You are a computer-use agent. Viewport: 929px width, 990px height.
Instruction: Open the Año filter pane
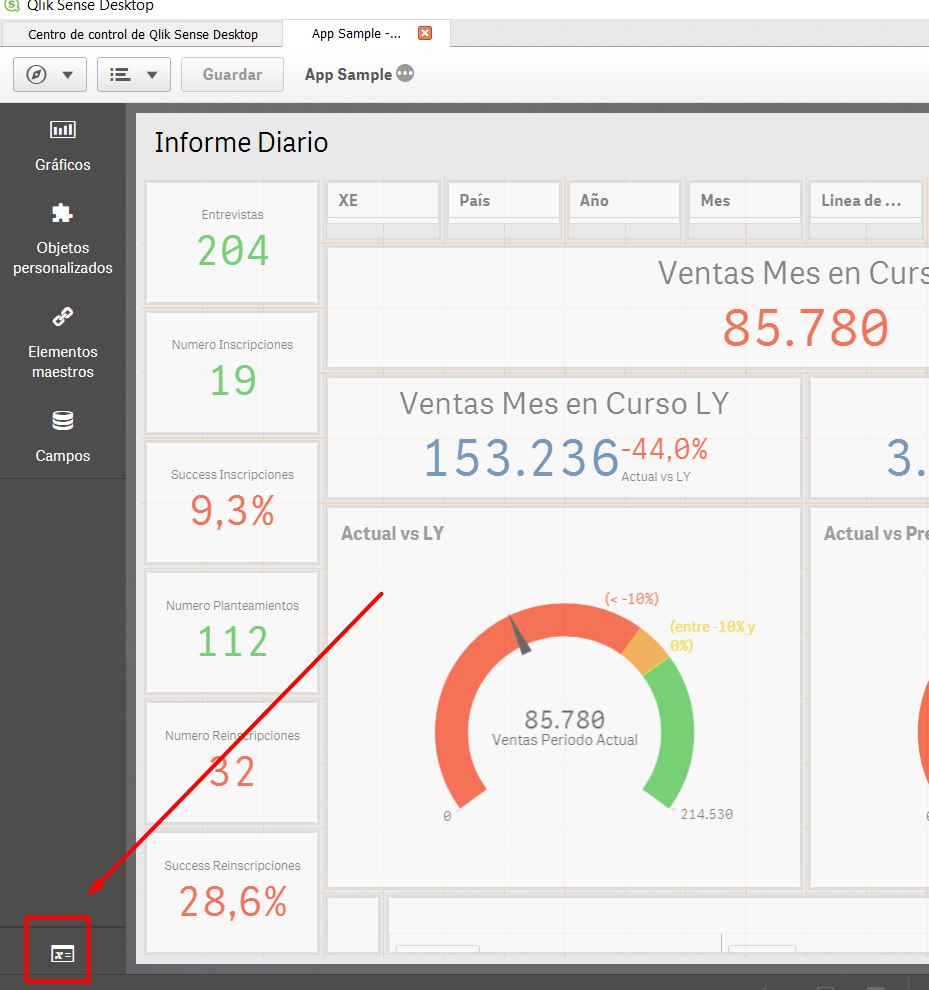[x=625, y=210]
